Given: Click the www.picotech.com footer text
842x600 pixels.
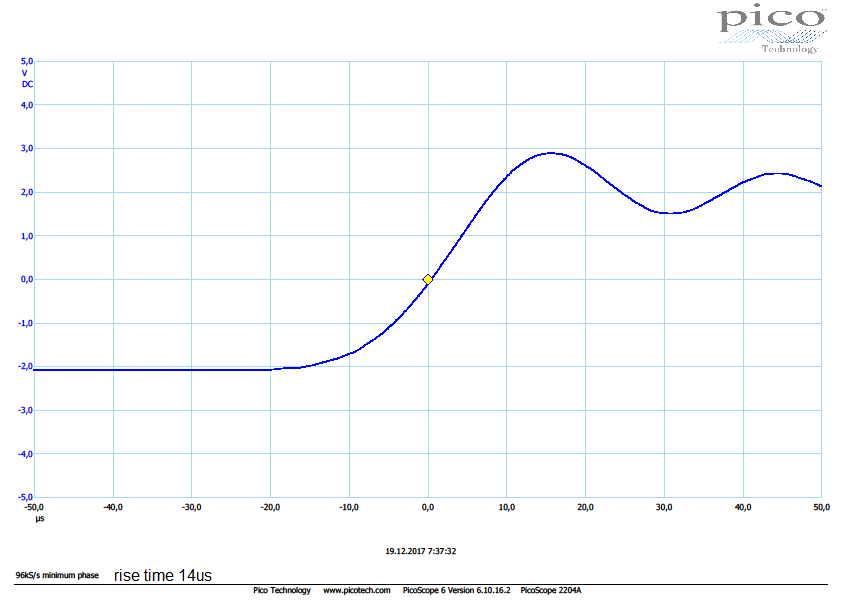Looking at the screenshot, I should (x=357, y=590).
